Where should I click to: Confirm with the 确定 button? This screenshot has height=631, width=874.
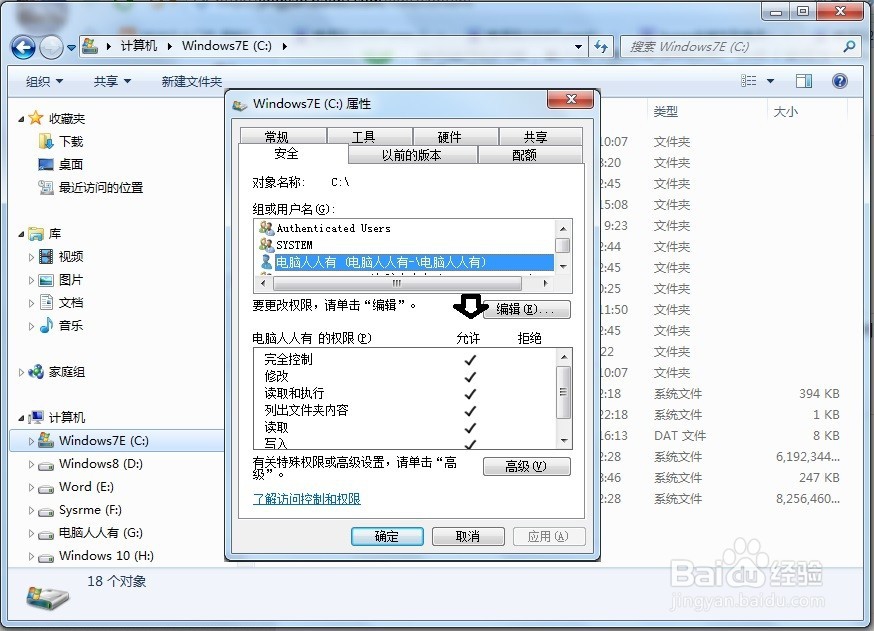[x=387, y=536]
